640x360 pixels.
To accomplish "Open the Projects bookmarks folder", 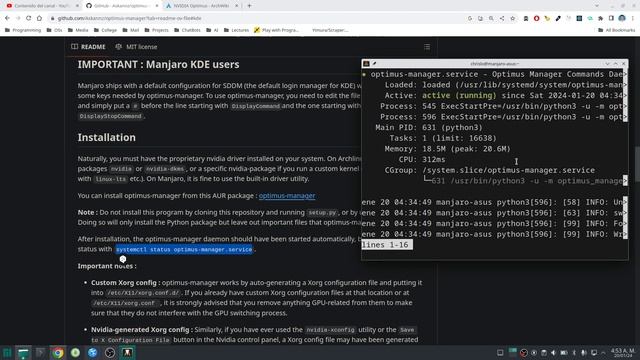I will click(x=156, y=30).
